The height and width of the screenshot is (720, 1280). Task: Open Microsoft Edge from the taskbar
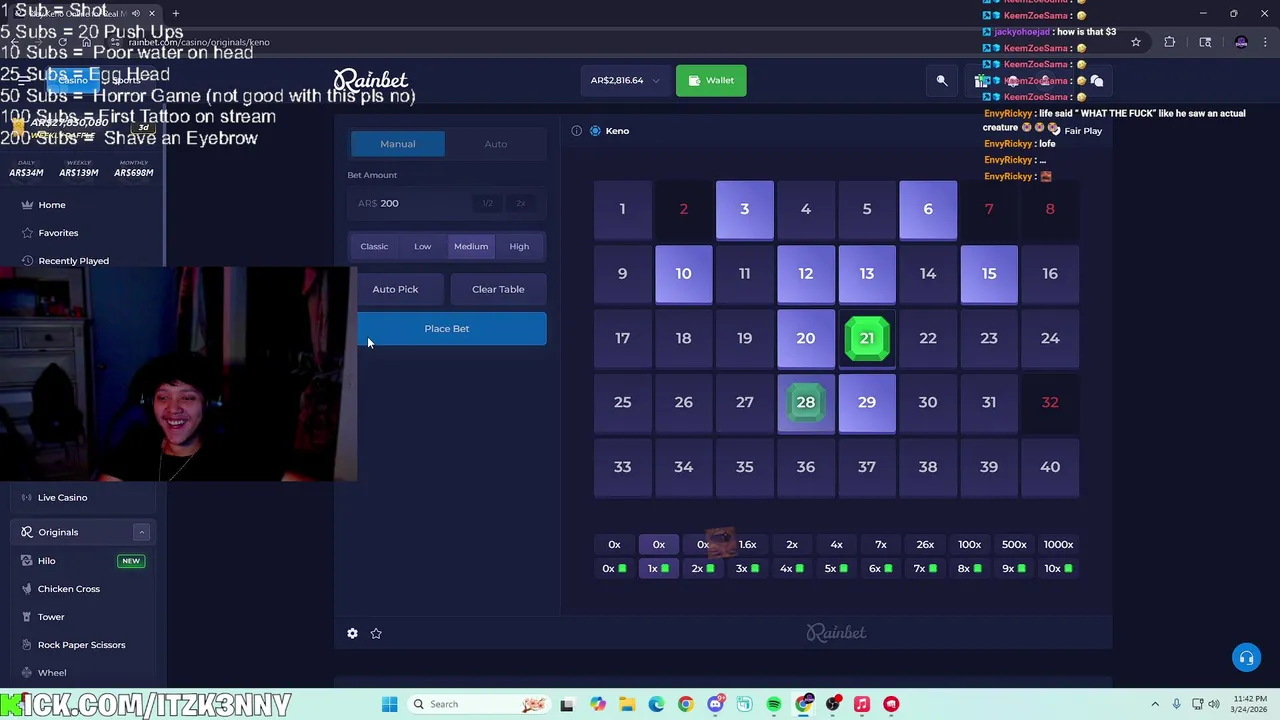656,704
